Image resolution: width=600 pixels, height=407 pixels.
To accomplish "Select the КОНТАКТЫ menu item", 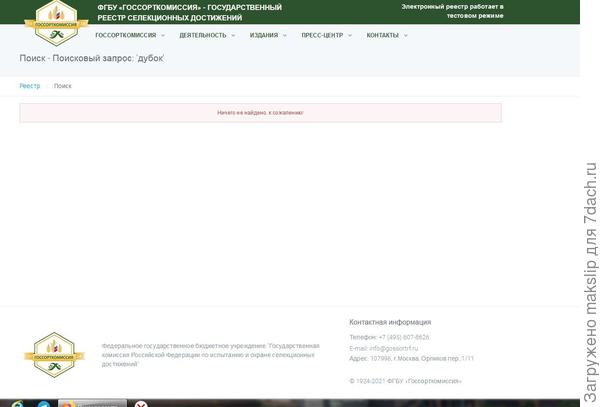I will pyautogui.click(x=386, y=35).
